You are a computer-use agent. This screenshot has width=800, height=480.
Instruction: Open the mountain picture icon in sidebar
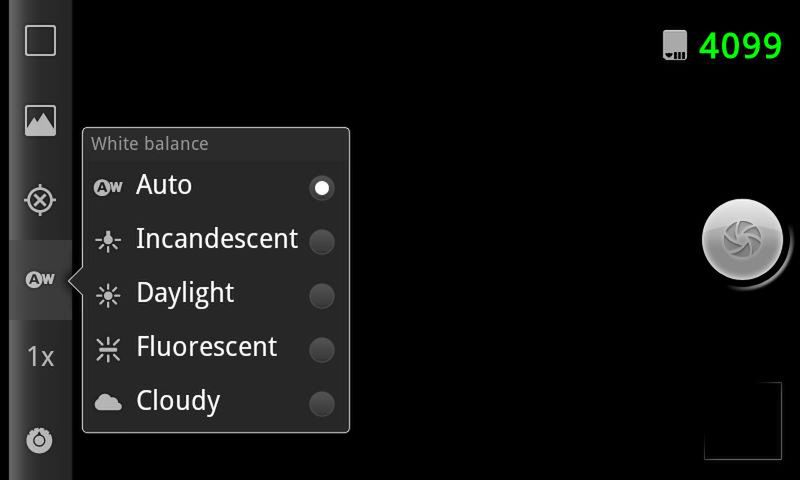[x=40, y=121]
